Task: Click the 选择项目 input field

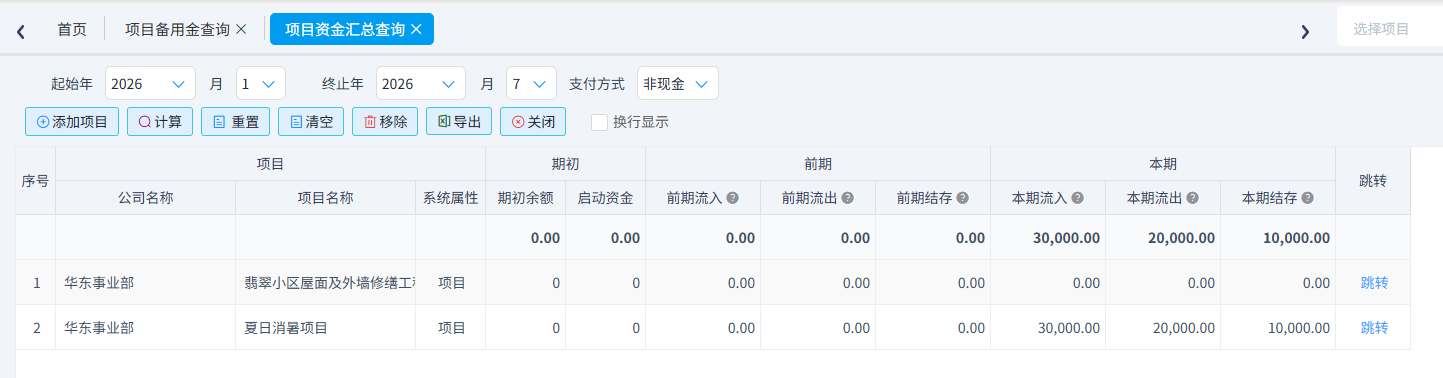Action: [1390, 29]
